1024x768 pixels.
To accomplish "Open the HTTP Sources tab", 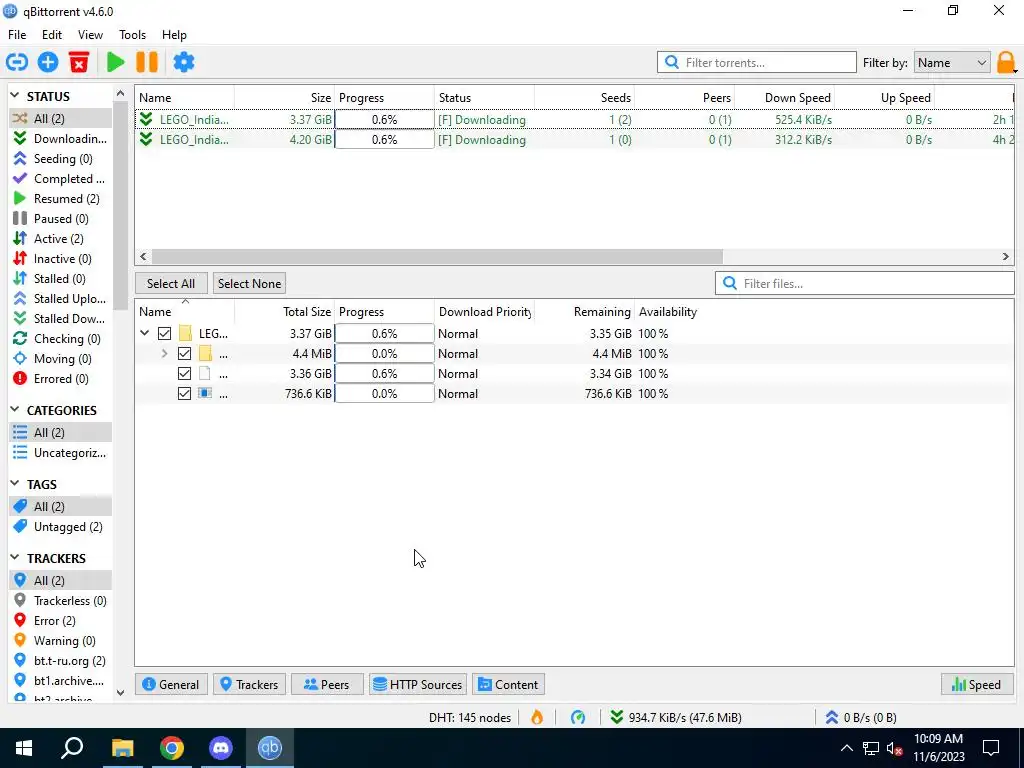I will (x=418, y=684).
